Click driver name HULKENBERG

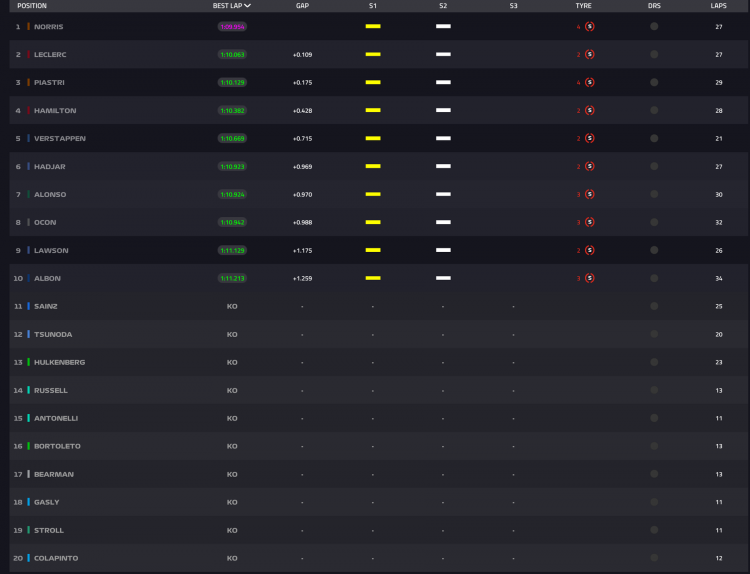click(59, 362)
